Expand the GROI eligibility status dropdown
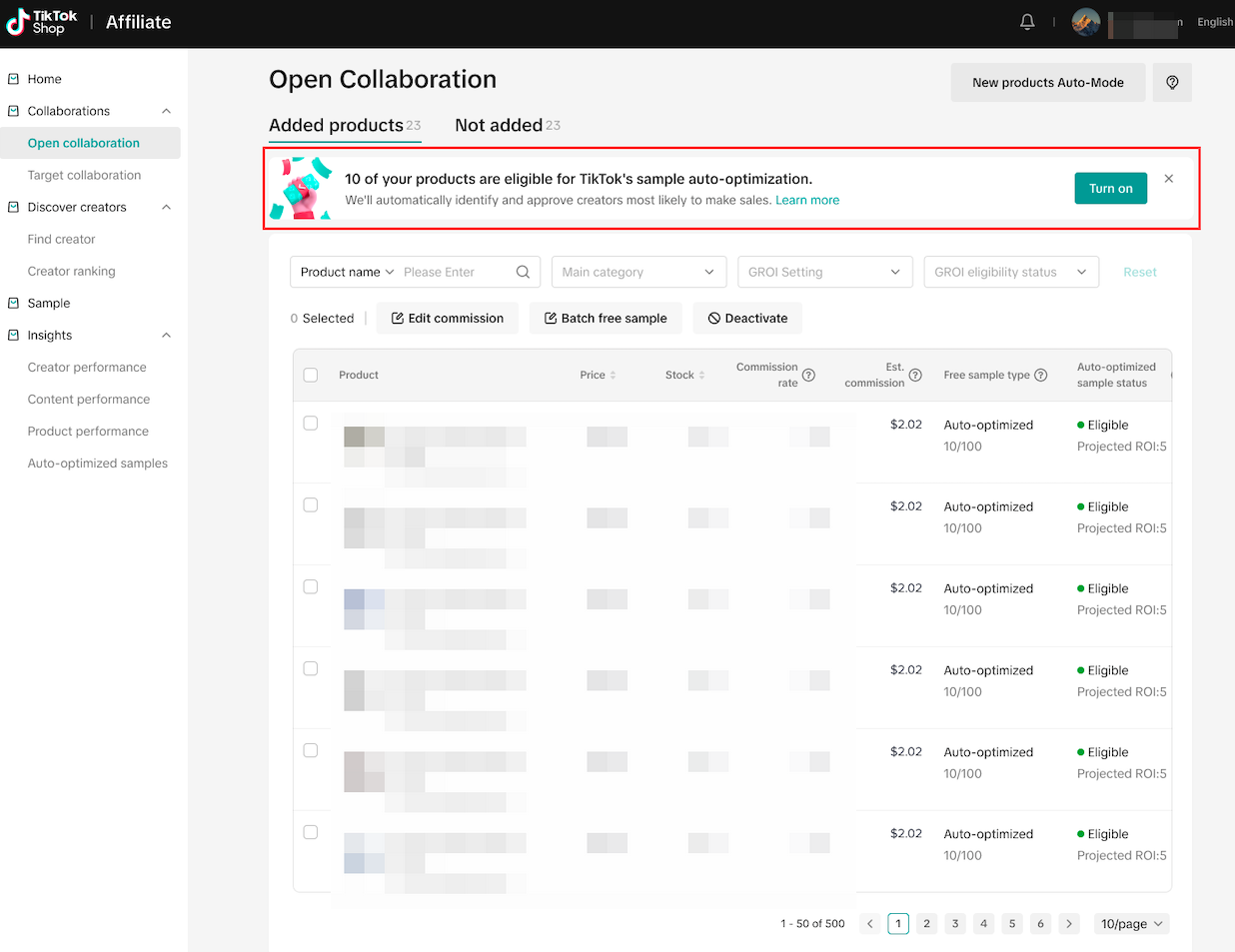Viewport: 1235px width, 952px height. coord(1010,272)
